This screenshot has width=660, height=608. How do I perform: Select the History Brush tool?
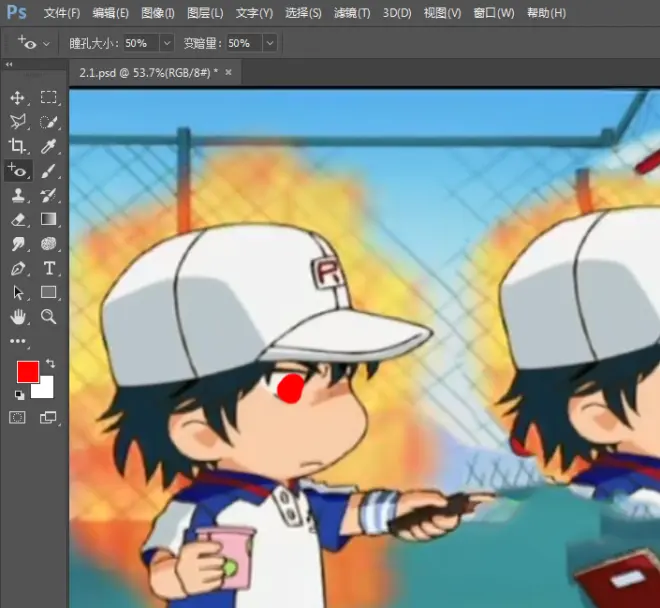pos(48,195)
